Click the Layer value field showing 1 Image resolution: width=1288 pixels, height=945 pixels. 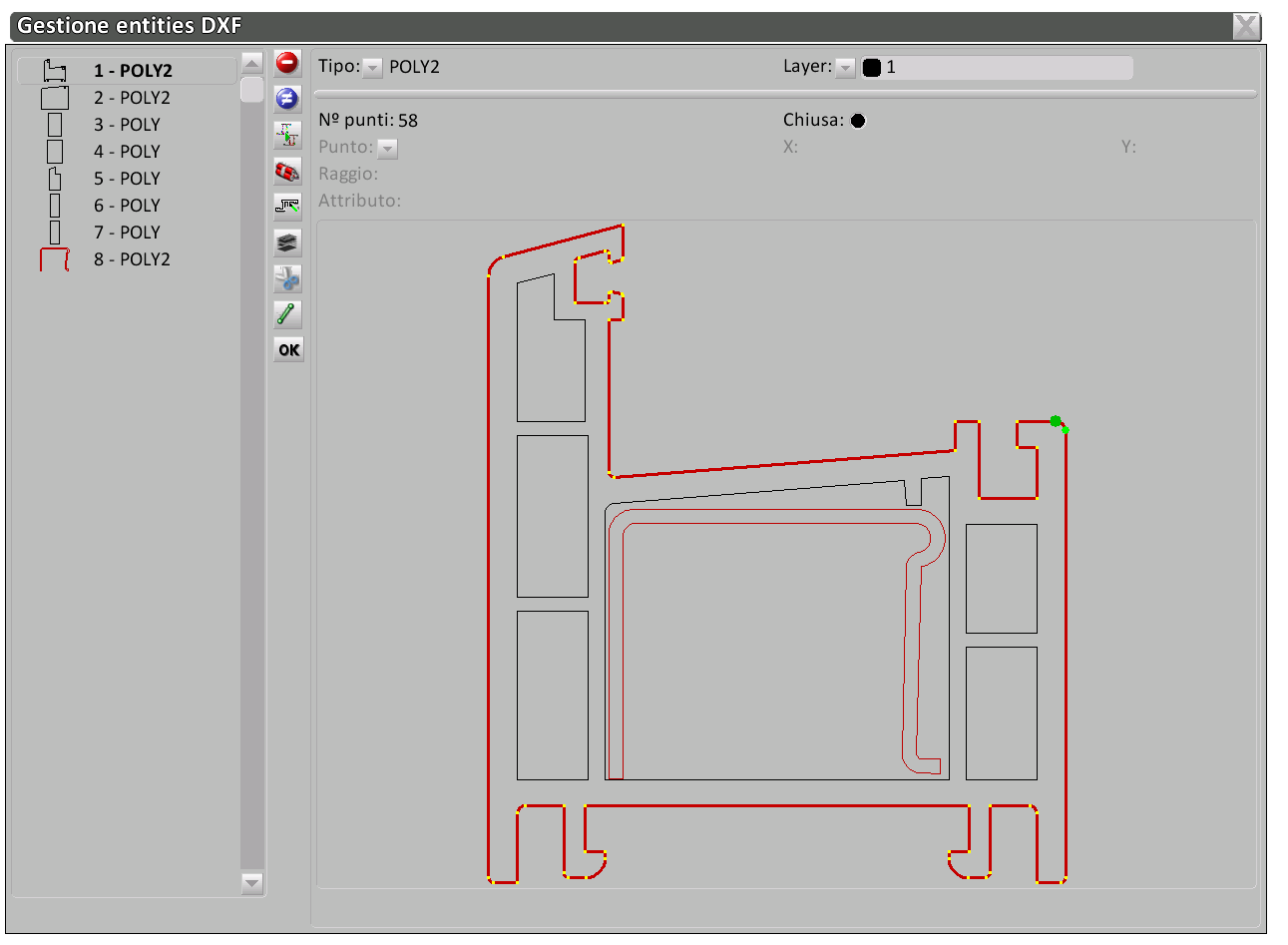coord(997,68)
